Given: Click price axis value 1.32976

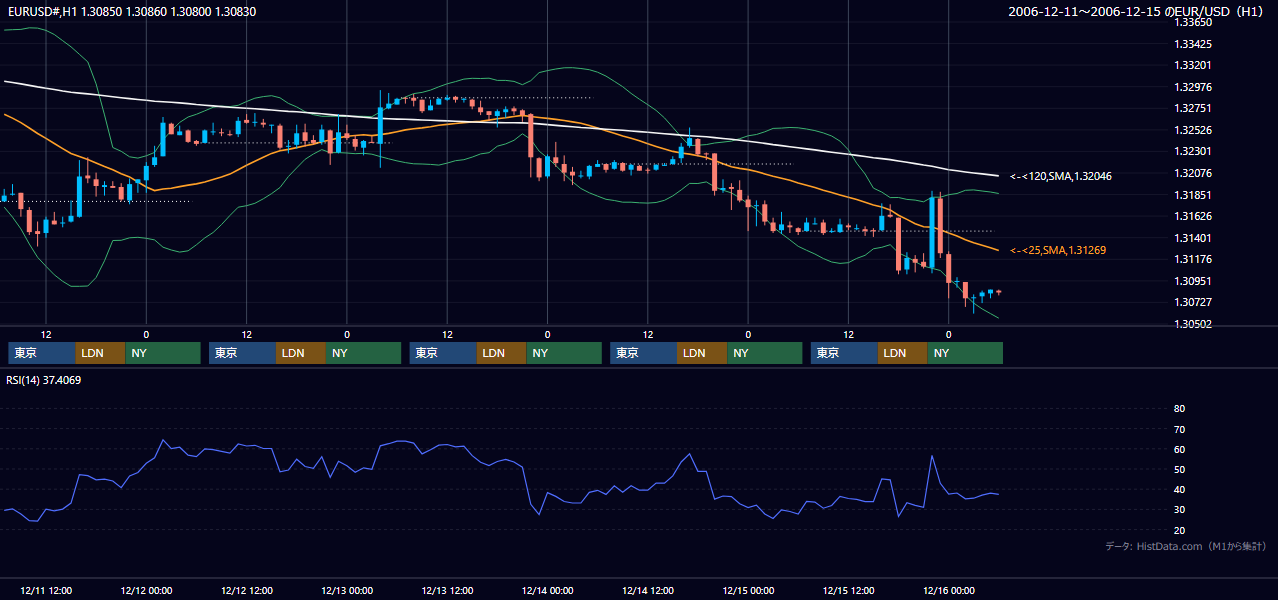Looking at the screenshot, I should pos(1193,87).
